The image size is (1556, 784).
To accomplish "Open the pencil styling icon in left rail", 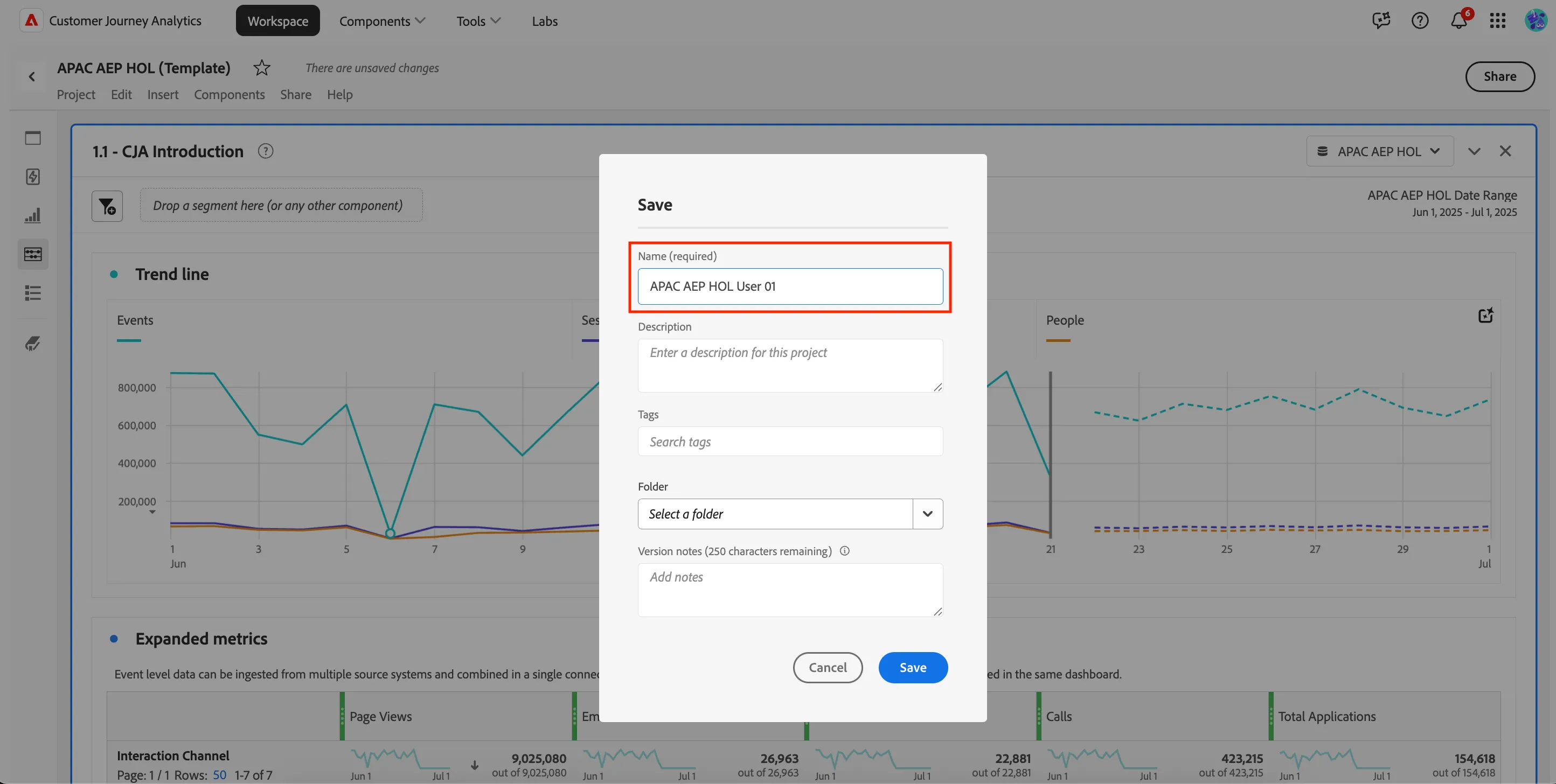I will [x=33, y=344].
